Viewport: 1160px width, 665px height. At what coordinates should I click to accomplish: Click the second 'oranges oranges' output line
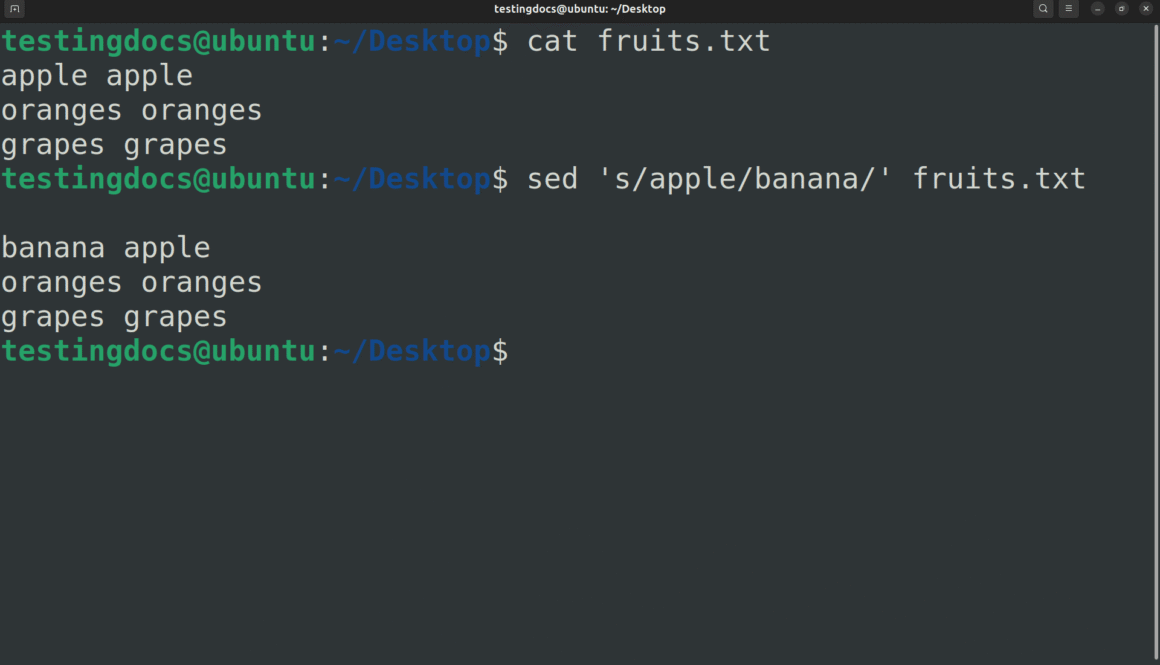click(x=131, y=283)
